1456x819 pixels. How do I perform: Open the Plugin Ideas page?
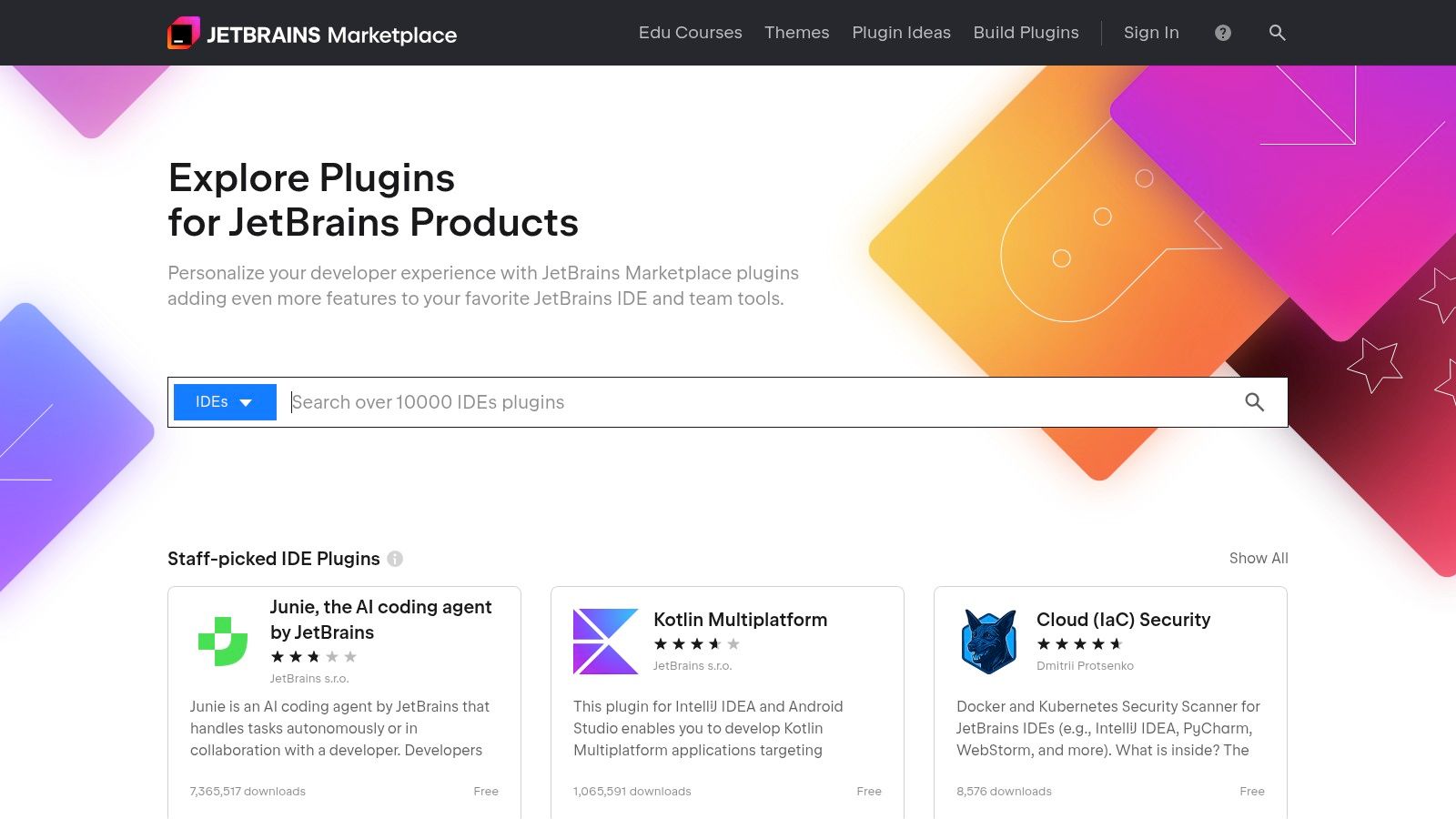coord(901,33)
